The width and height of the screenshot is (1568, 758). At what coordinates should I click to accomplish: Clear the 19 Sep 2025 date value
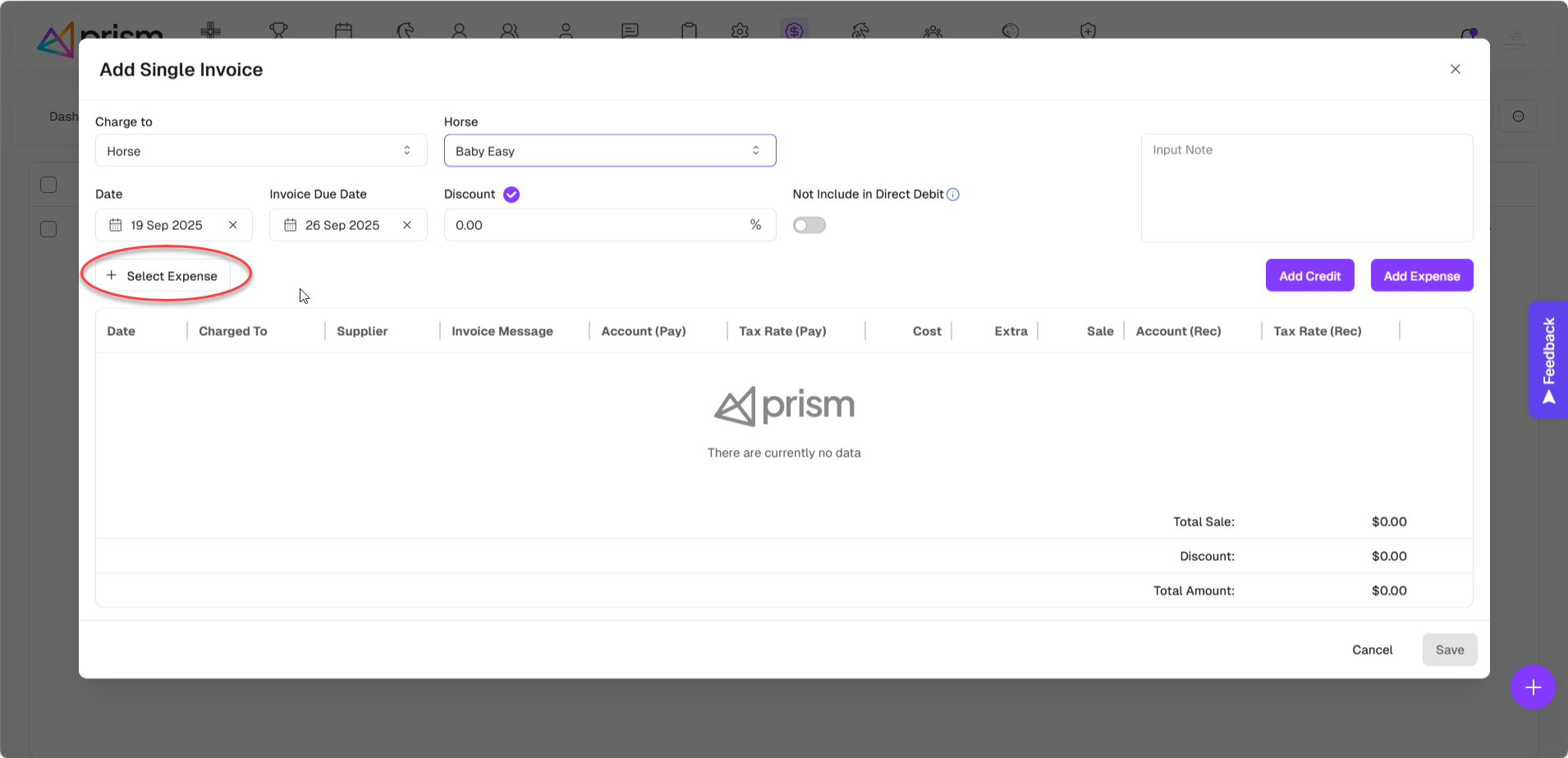(233, 225)
